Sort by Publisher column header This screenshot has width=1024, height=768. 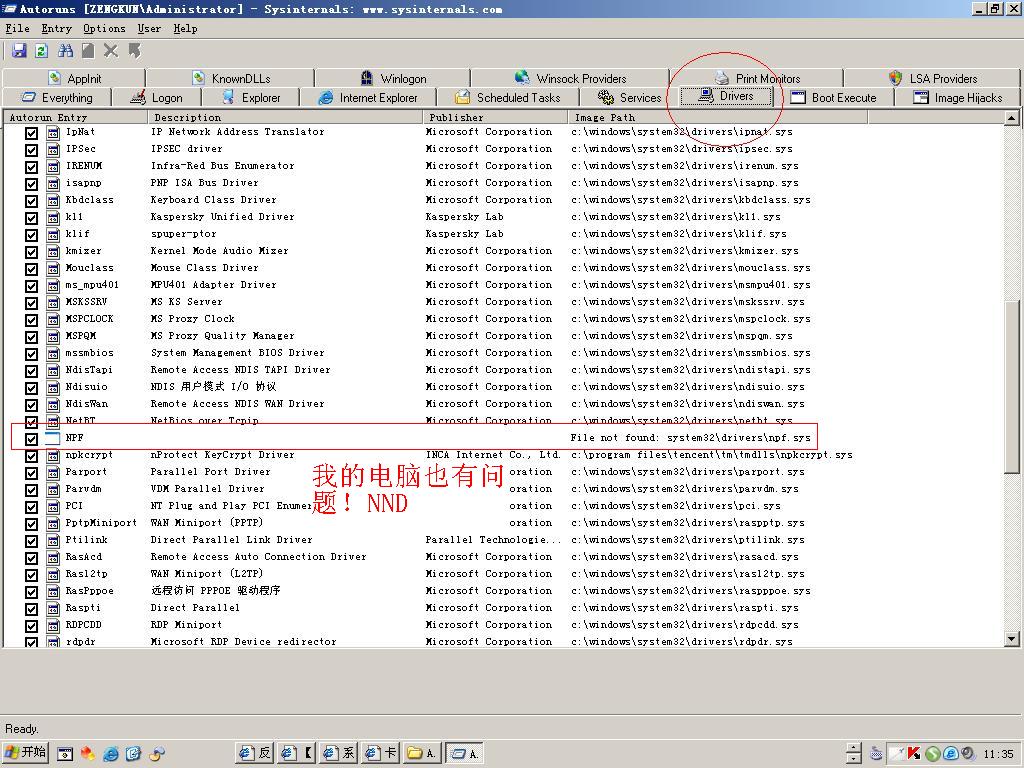[496, 118]
